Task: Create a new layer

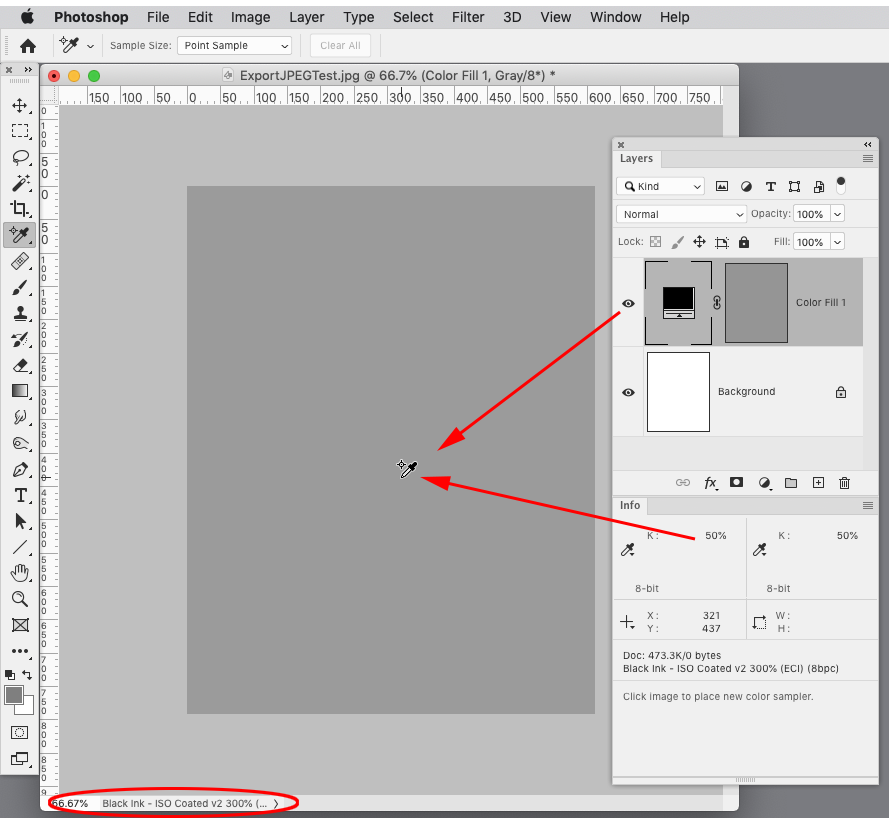Action: pyautogui.click(x=818, y=483)
